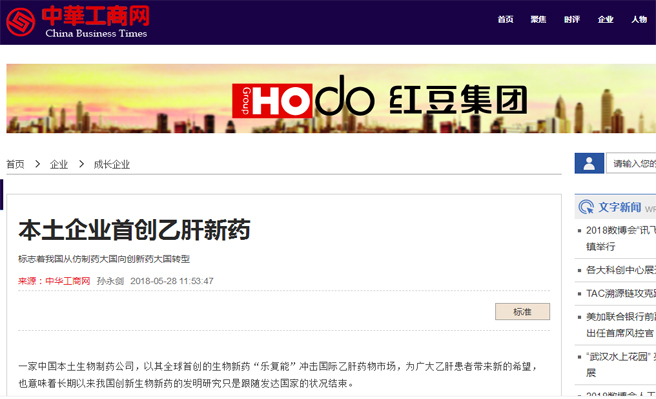This screenshot has height=399, width=656.
Task: Click the China Business Times red logo icon
Action: point(20,21)
